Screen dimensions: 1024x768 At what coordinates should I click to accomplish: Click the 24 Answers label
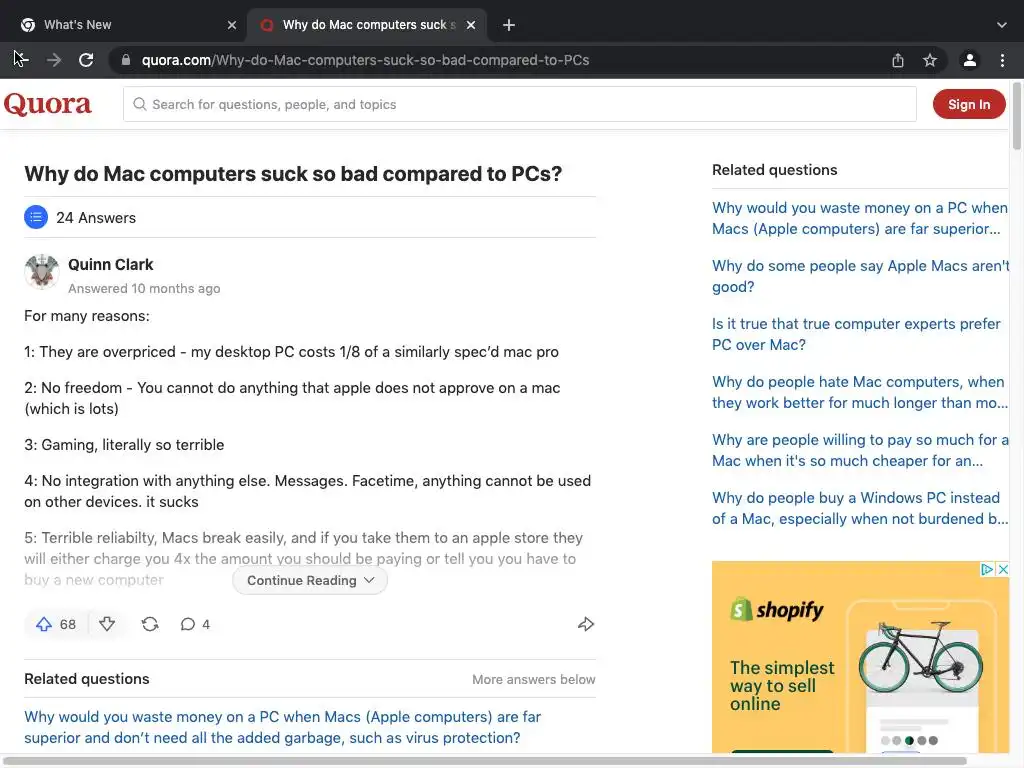(x=96, y=218)
